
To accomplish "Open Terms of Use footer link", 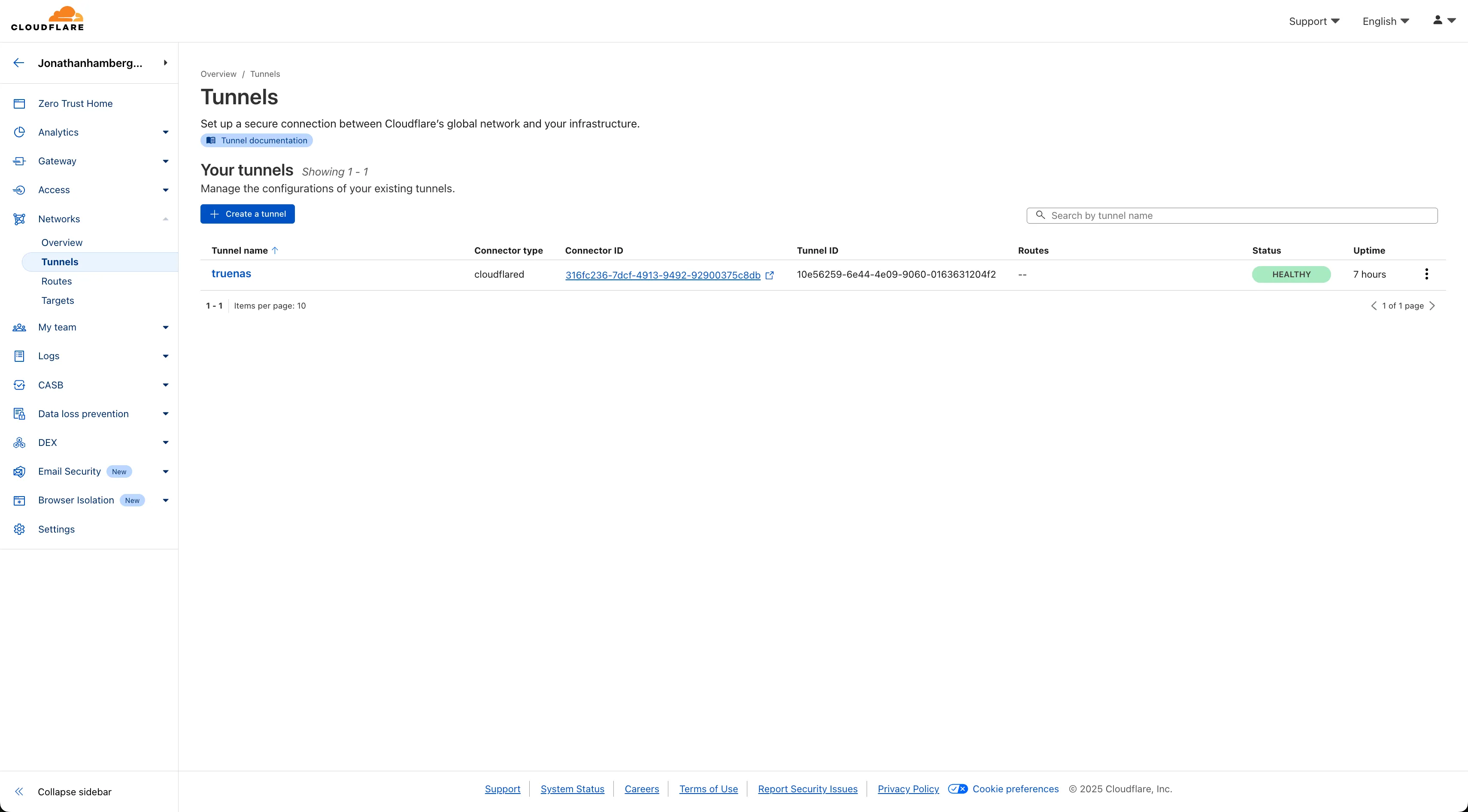I will (708, 789).
